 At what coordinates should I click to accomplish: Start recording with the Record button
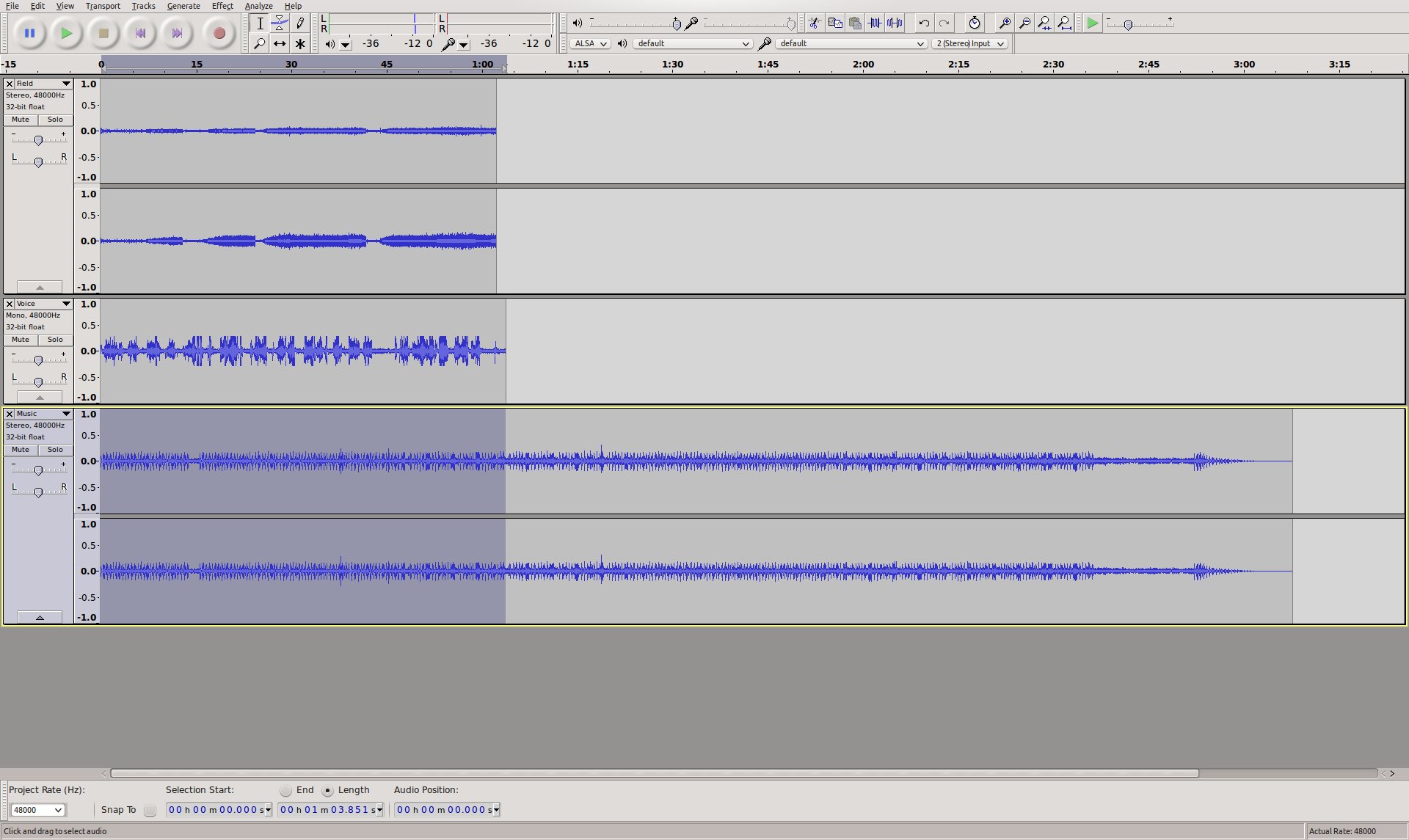tap(219, 33)
